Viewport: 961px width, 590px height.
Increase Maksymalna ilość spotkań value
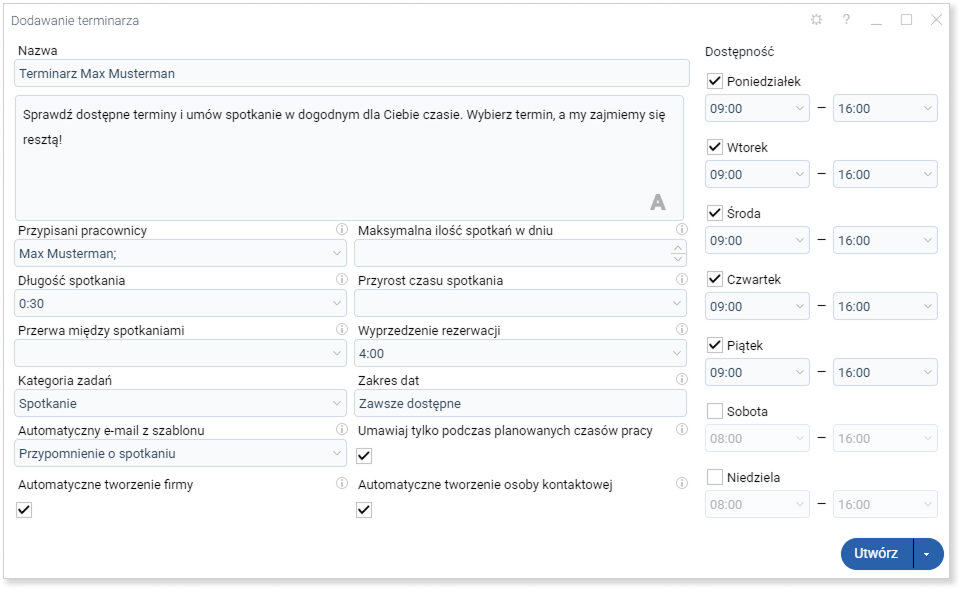[x=678, y=248]
